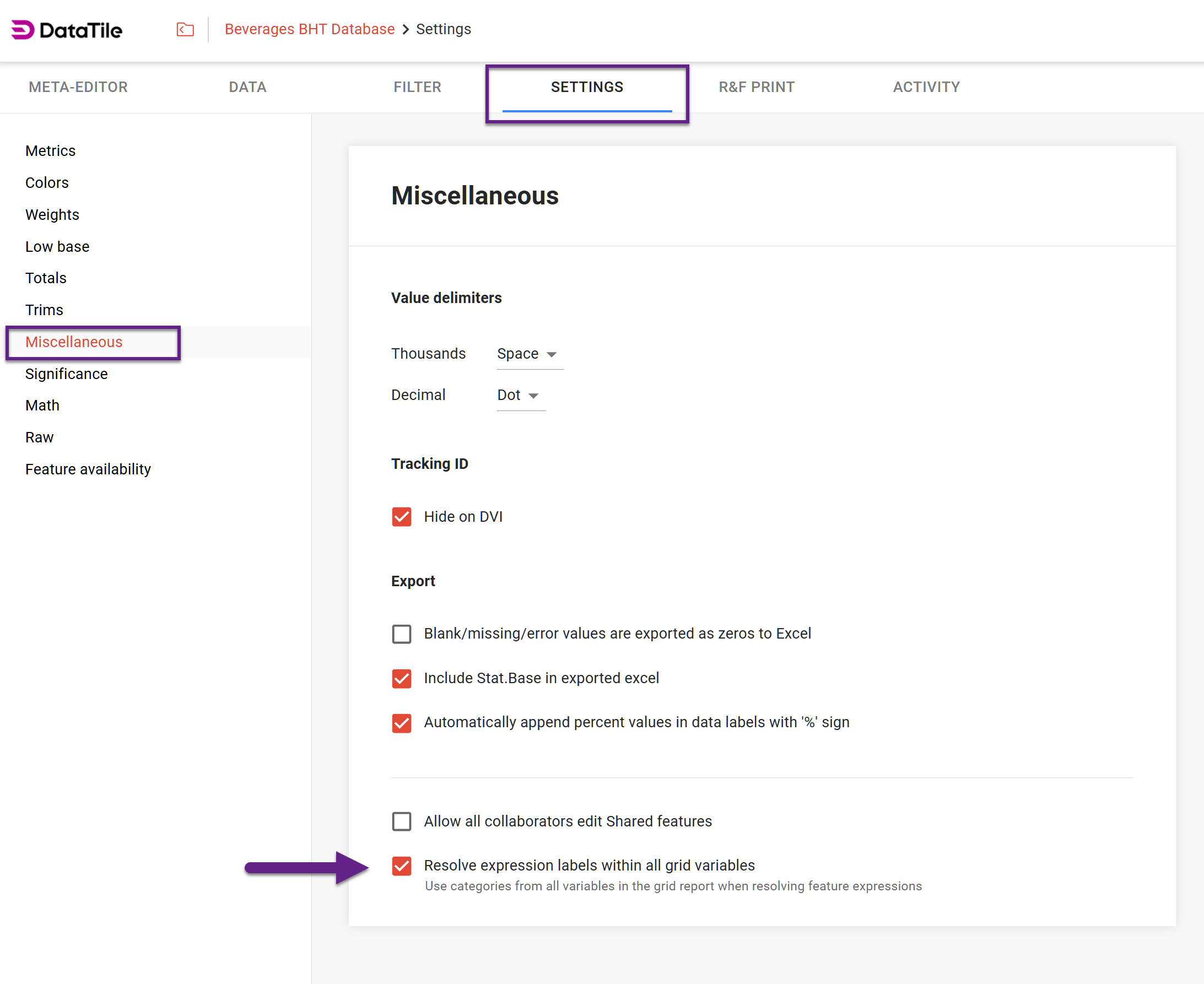This screenshot has height=984, width=1204.
Task: Open Feature availability section
Action: pos(88,469)
